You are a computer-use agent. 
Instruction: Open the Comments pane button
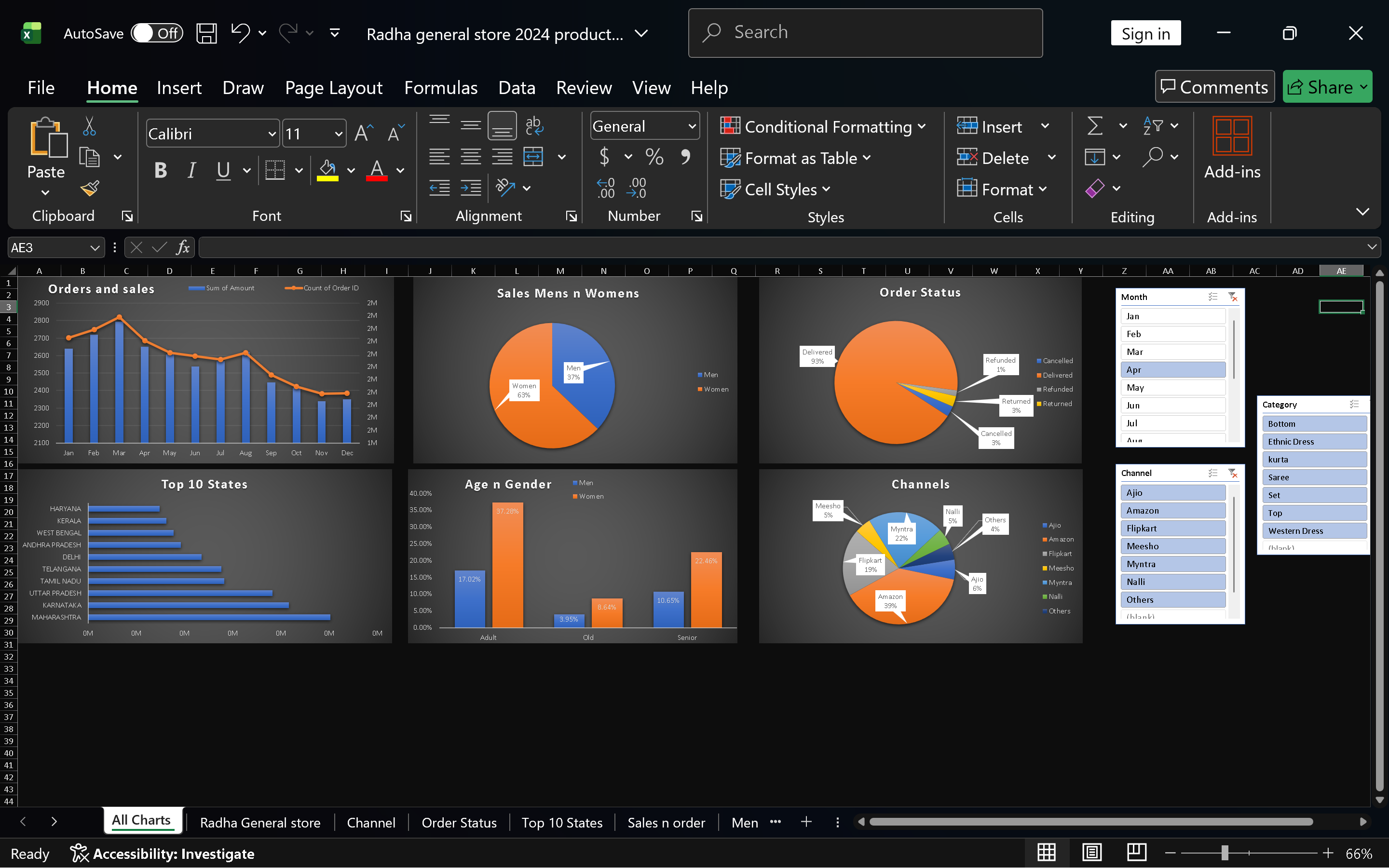click(x=1214, y=87)
